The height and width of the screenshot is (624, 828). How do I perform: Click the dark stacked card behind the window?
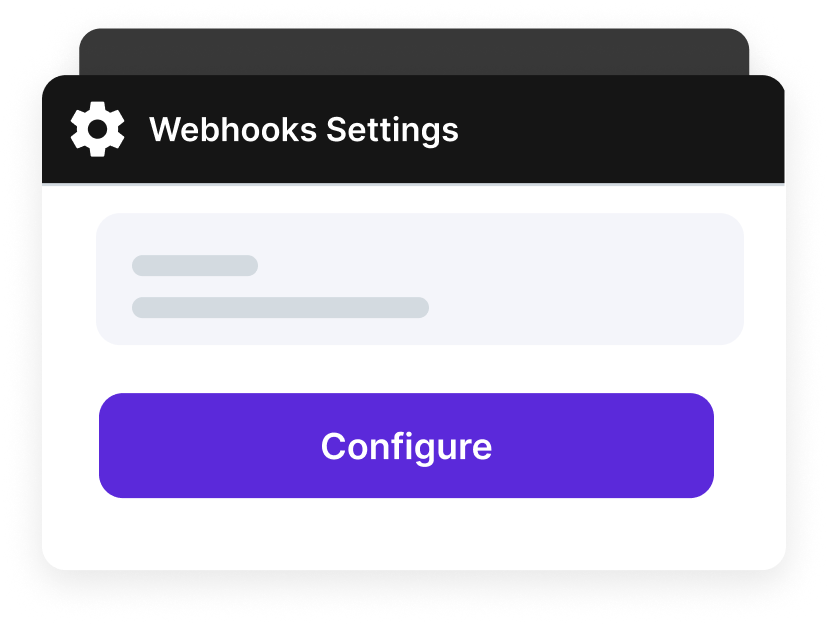point(414,52)
